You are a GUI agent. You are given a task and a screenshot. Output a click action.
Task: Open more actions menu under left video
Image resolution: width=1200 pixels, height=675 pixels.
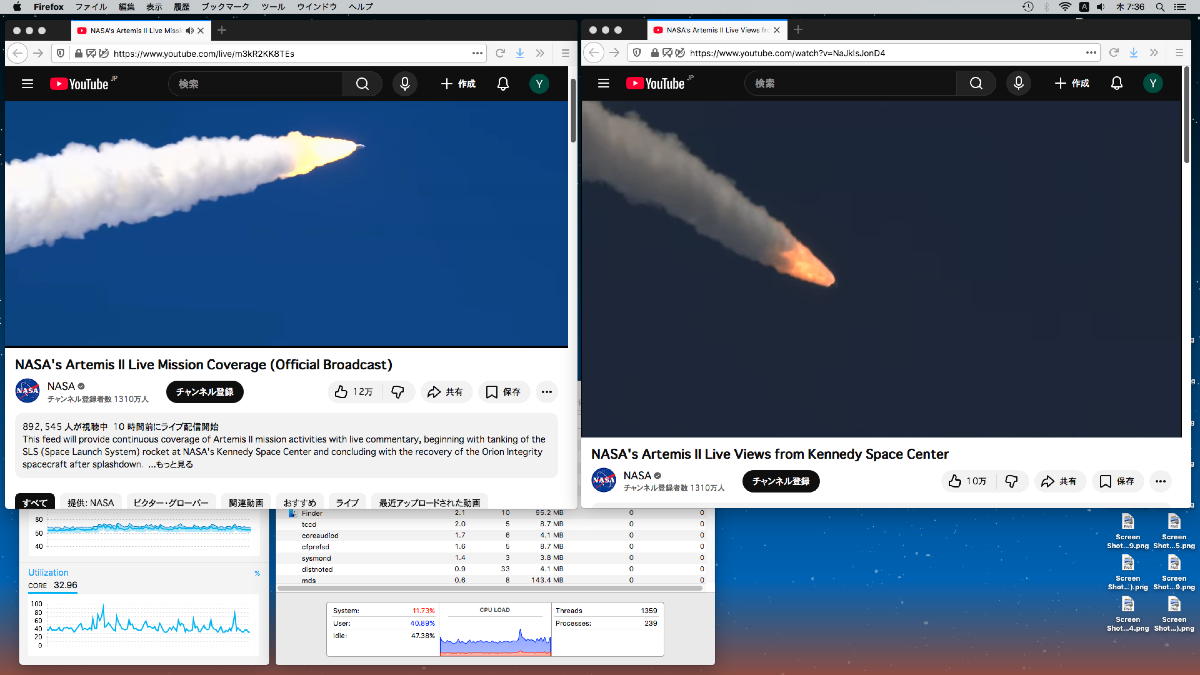pos(546,392)
